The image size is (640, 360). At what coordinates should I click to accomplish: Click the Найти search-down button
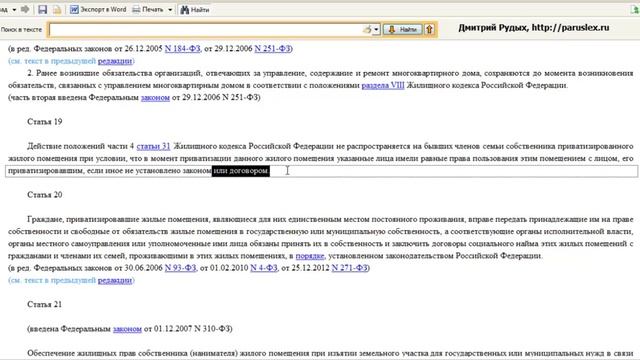click(x=402, y=29)
